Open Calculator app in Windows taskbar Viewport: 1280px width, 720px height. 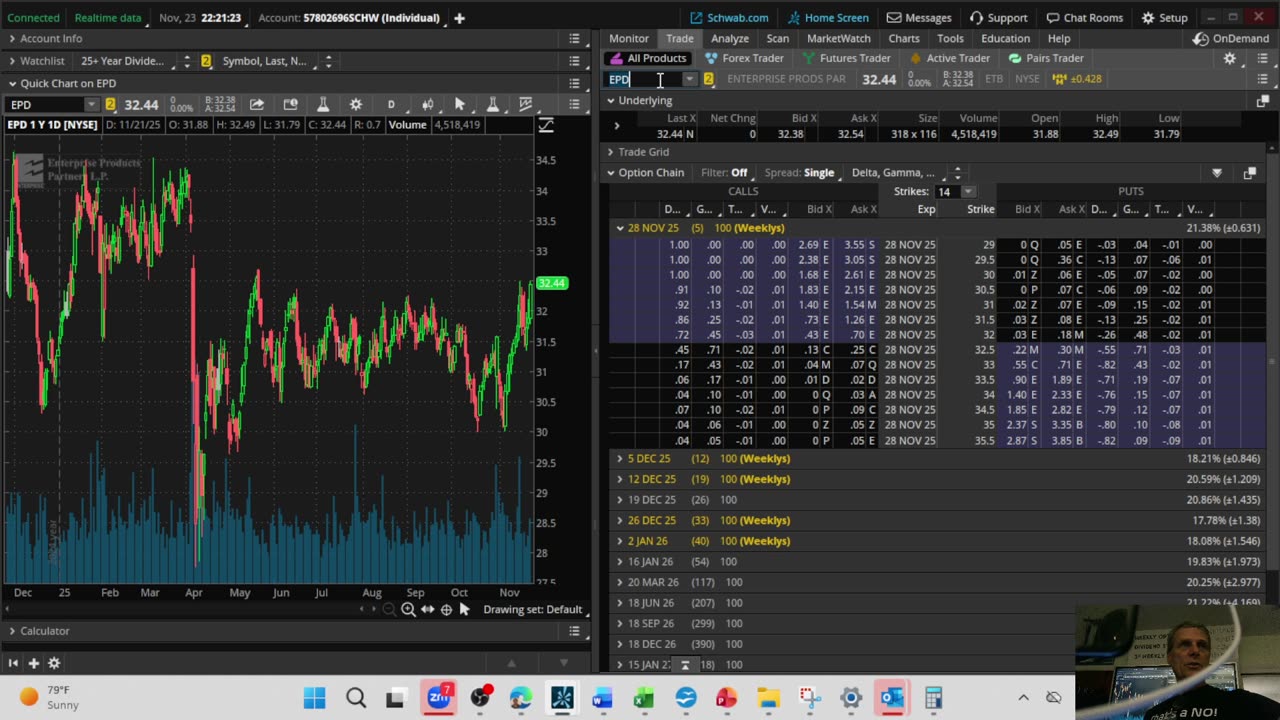point(933,698)
